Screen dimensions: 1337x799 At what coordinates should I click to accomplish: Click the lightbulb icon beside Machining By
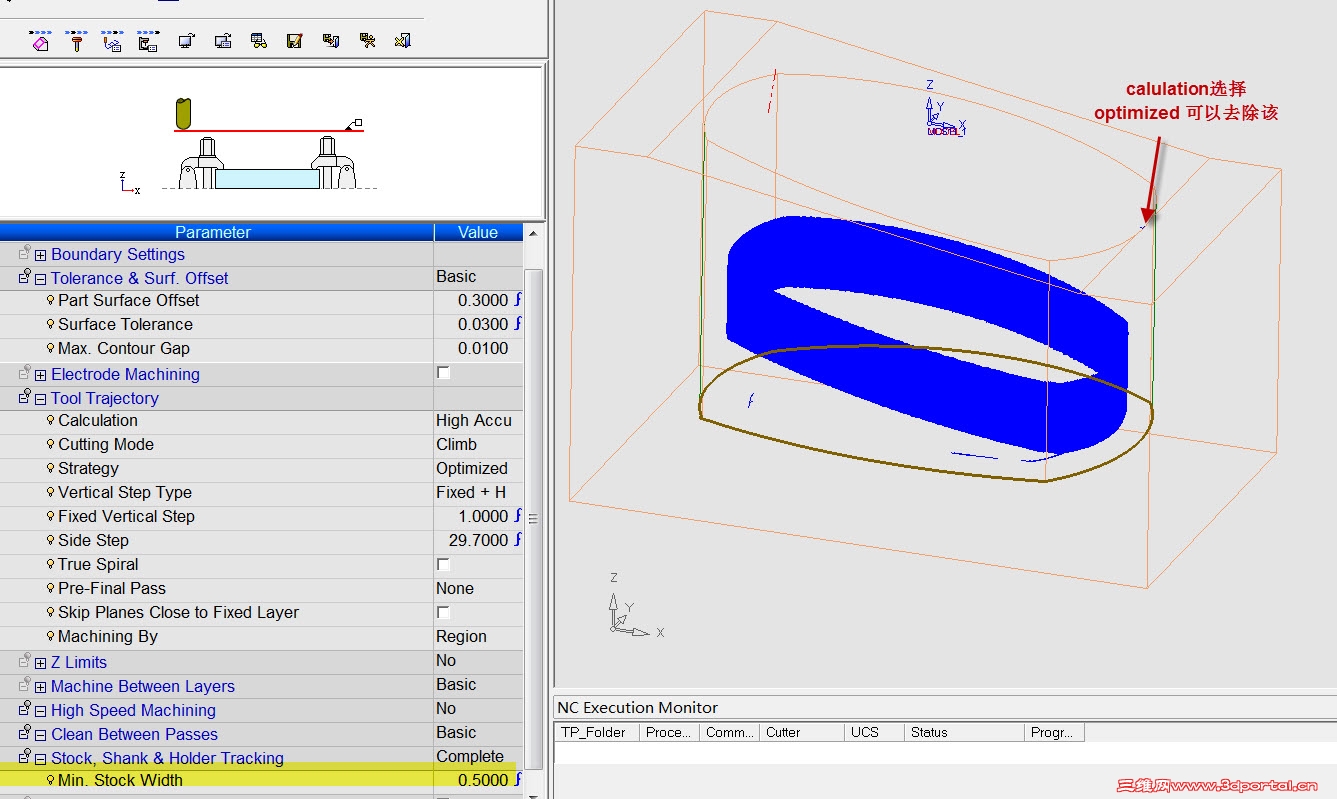50,636
